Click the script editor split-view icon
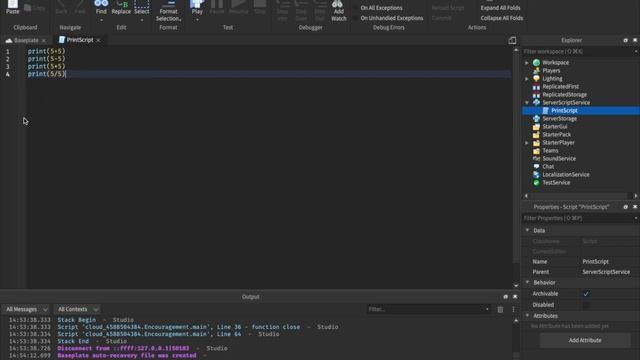 pyautogui.click(x=512, y=40)
